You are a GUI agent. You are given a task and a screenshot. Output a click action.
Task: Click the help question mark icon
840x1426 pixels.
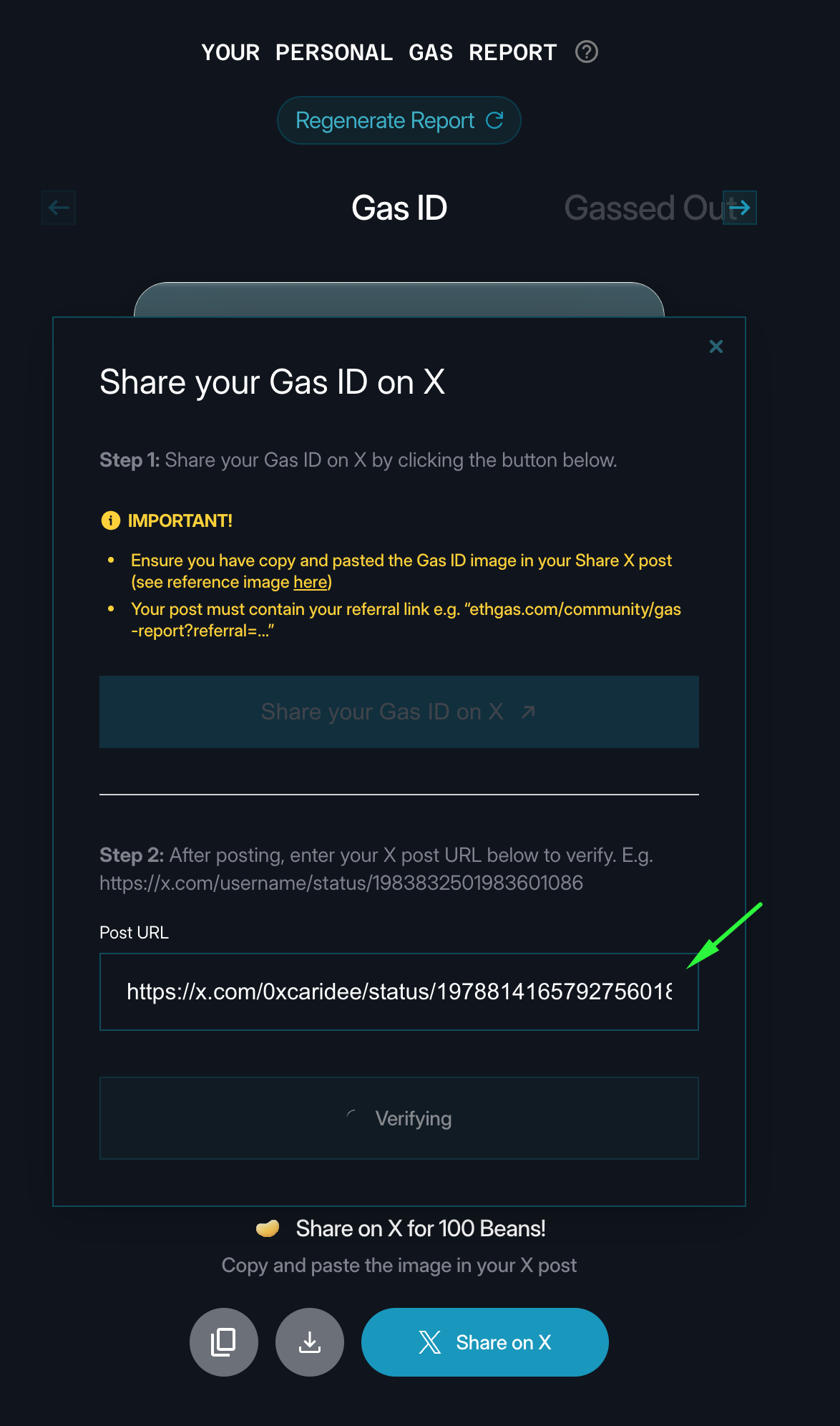point(587,52)
